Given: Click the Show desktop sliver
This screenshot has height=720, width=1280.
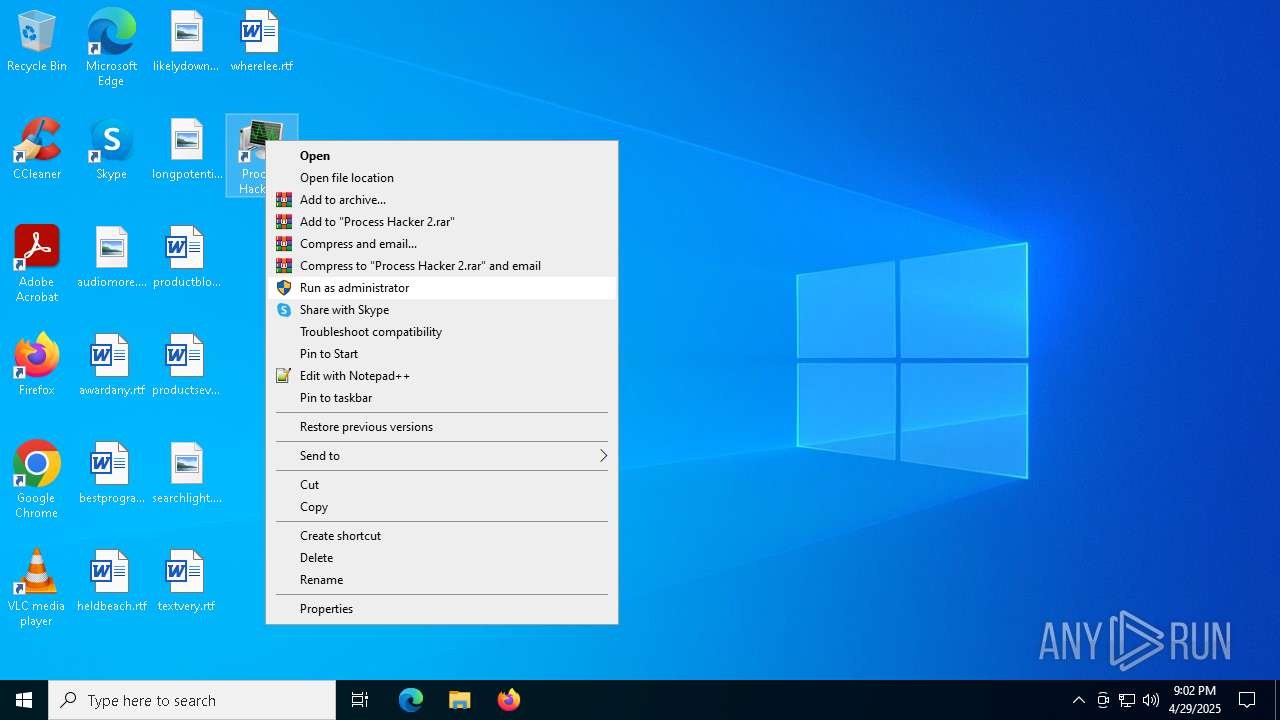Looking at the screenshot, I should [1277, 700].
